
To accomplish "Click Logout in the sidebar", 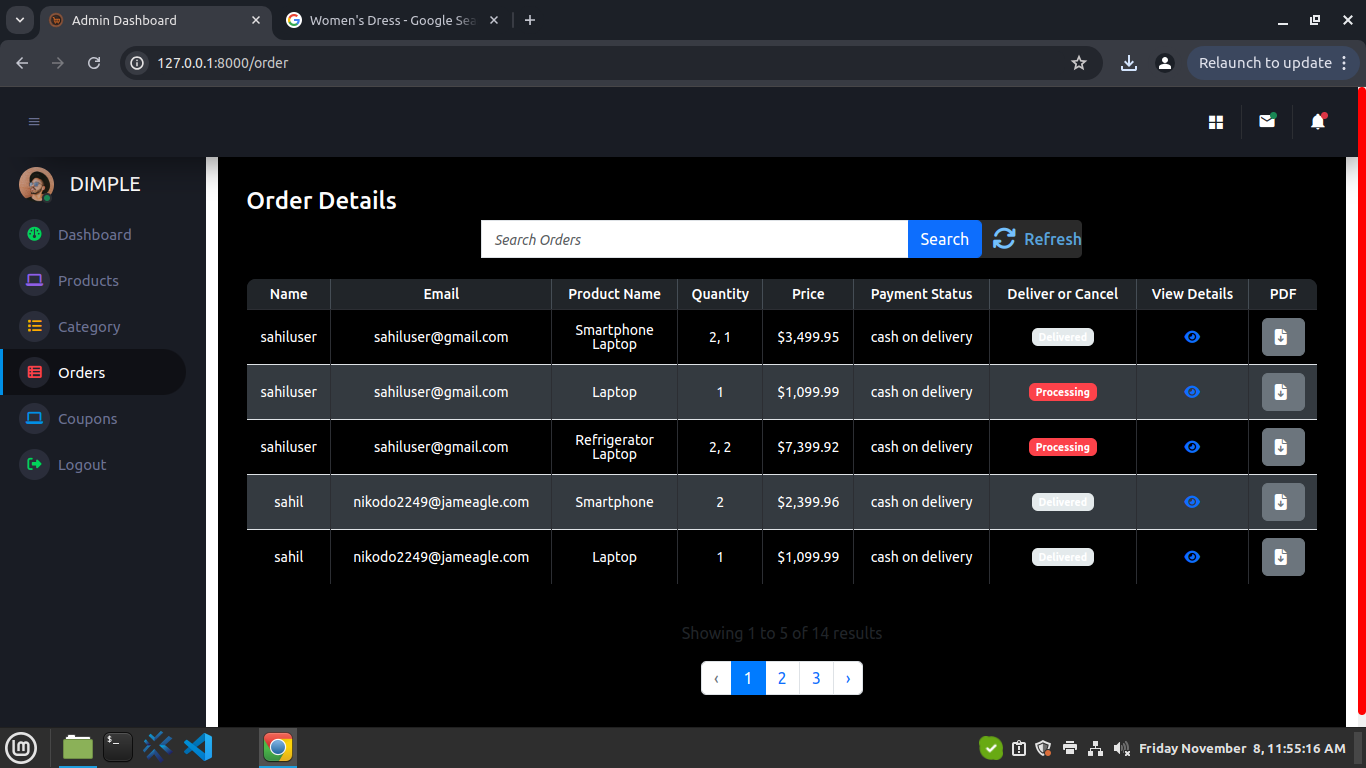I will click(x=82, y=465).
